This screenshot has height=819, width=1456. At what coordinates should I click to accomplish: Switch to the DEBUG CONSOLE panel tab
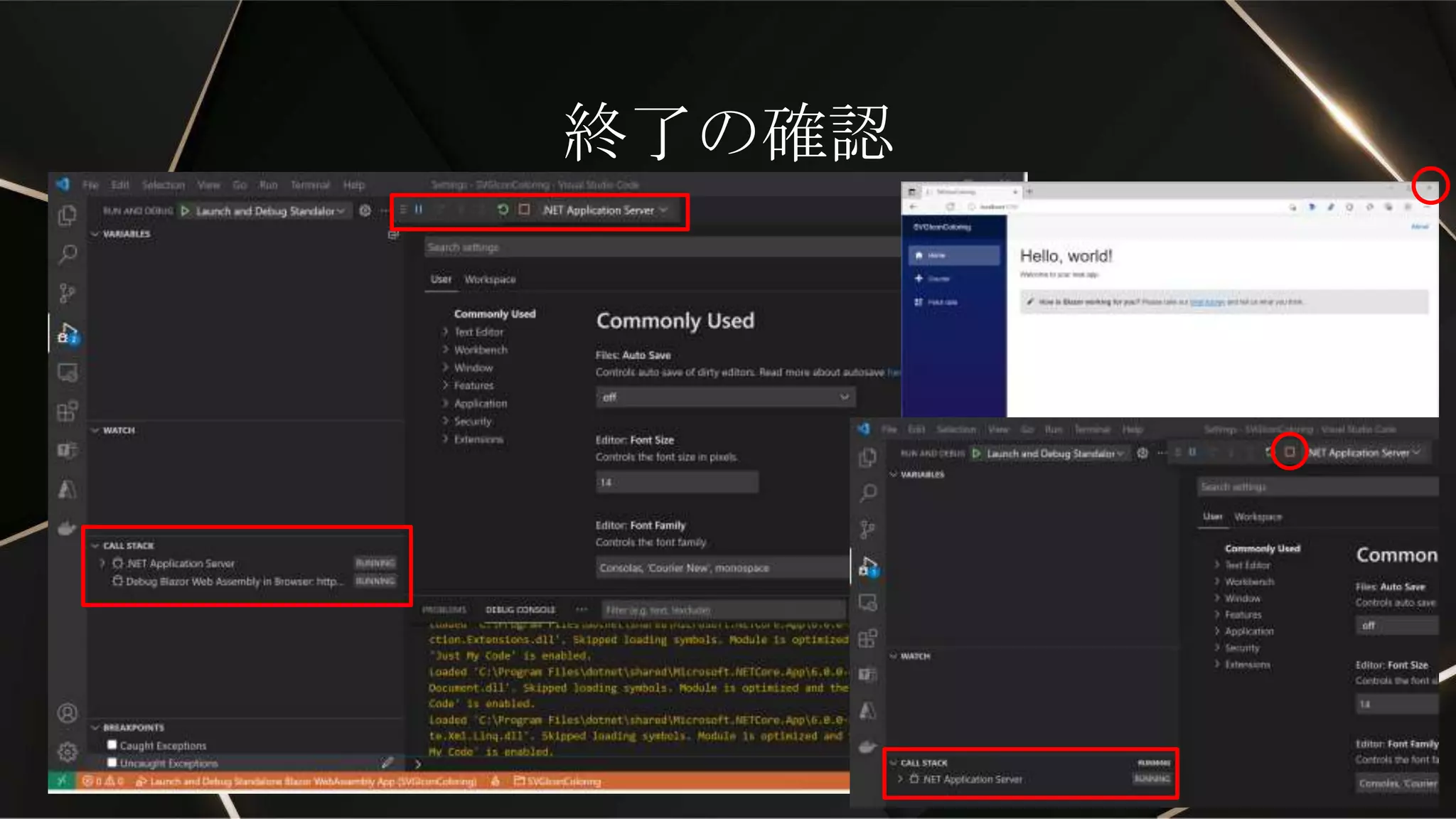(x=520, y=610)
